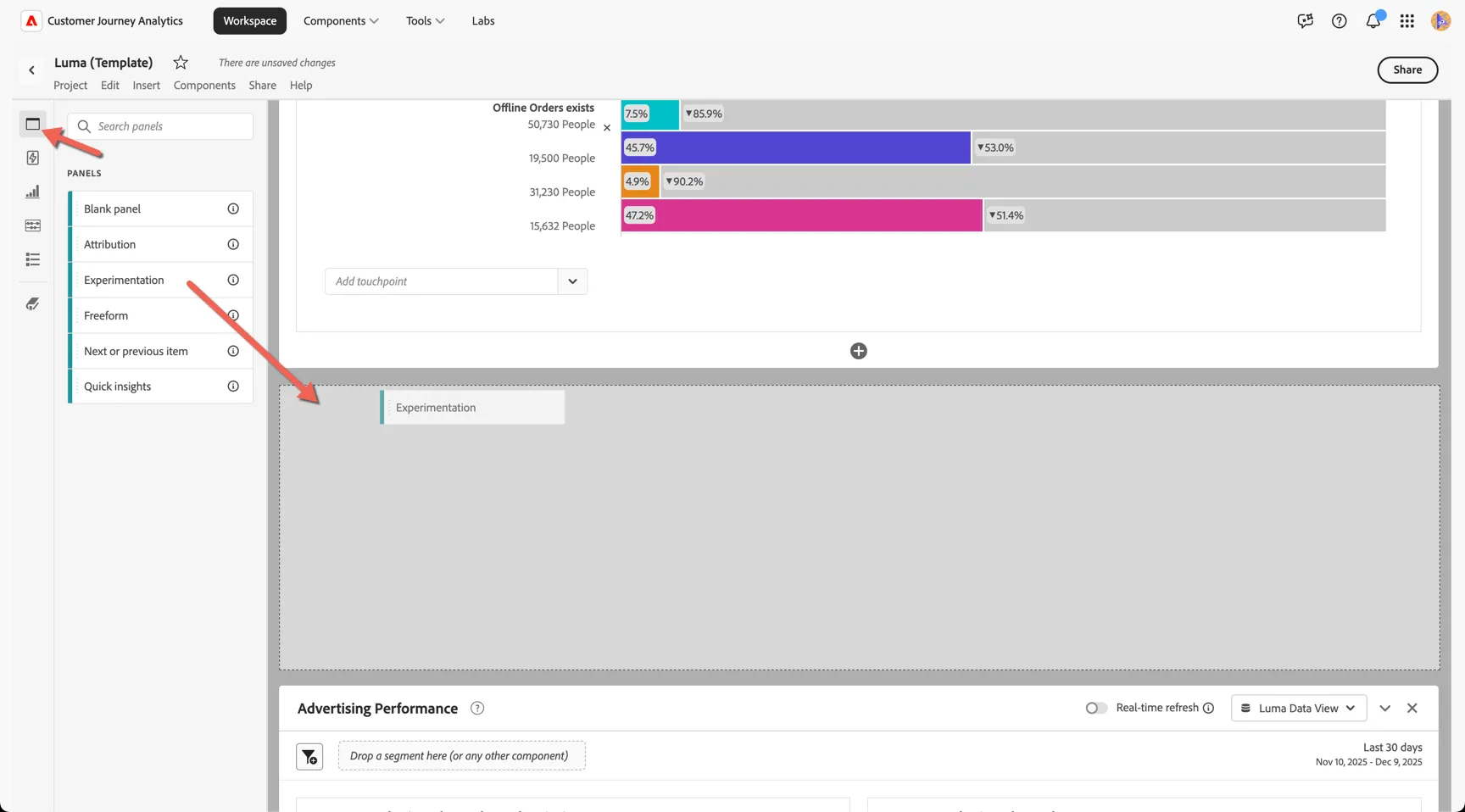Open the Project menu
Image resolution: width=1465 pixels, height=812 pixels.
(70, 86)
